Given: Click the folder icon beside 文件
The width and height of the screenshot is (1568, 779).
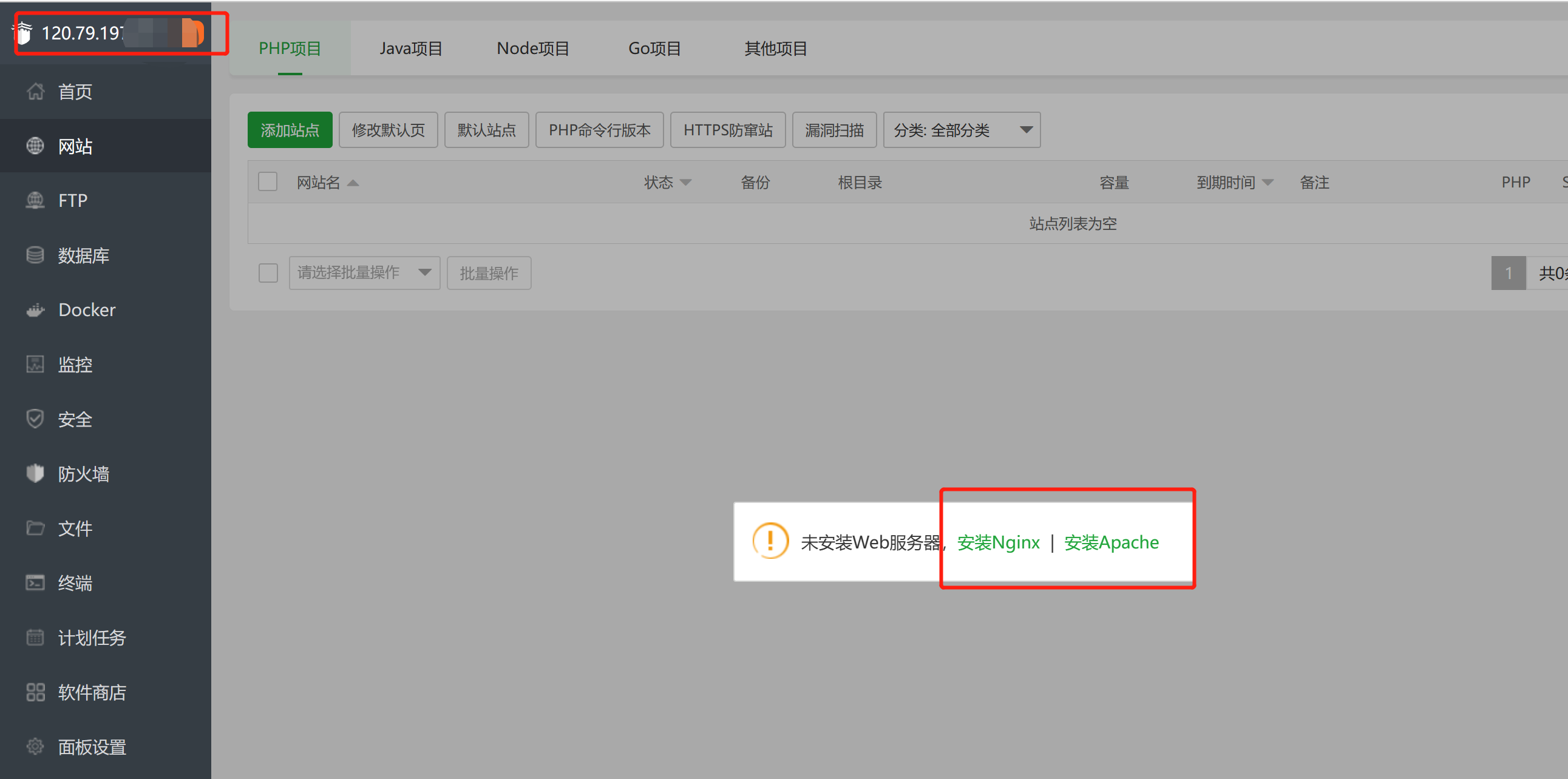Looking at the screenshot, I should tap(35, 528).
